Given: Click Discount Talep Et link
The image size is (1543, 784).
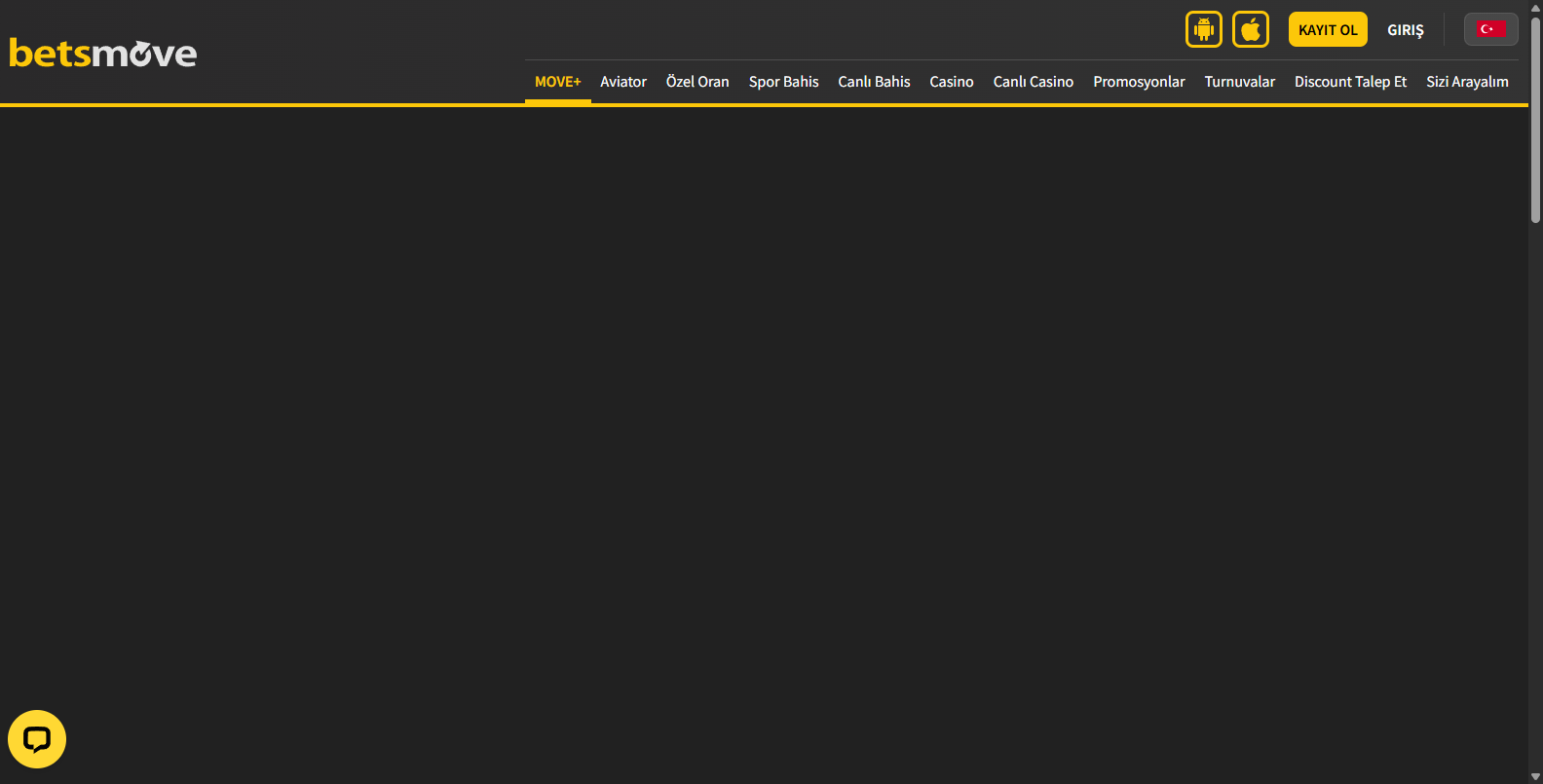Looking at the screenshot, I should (x=1350, y=82).
